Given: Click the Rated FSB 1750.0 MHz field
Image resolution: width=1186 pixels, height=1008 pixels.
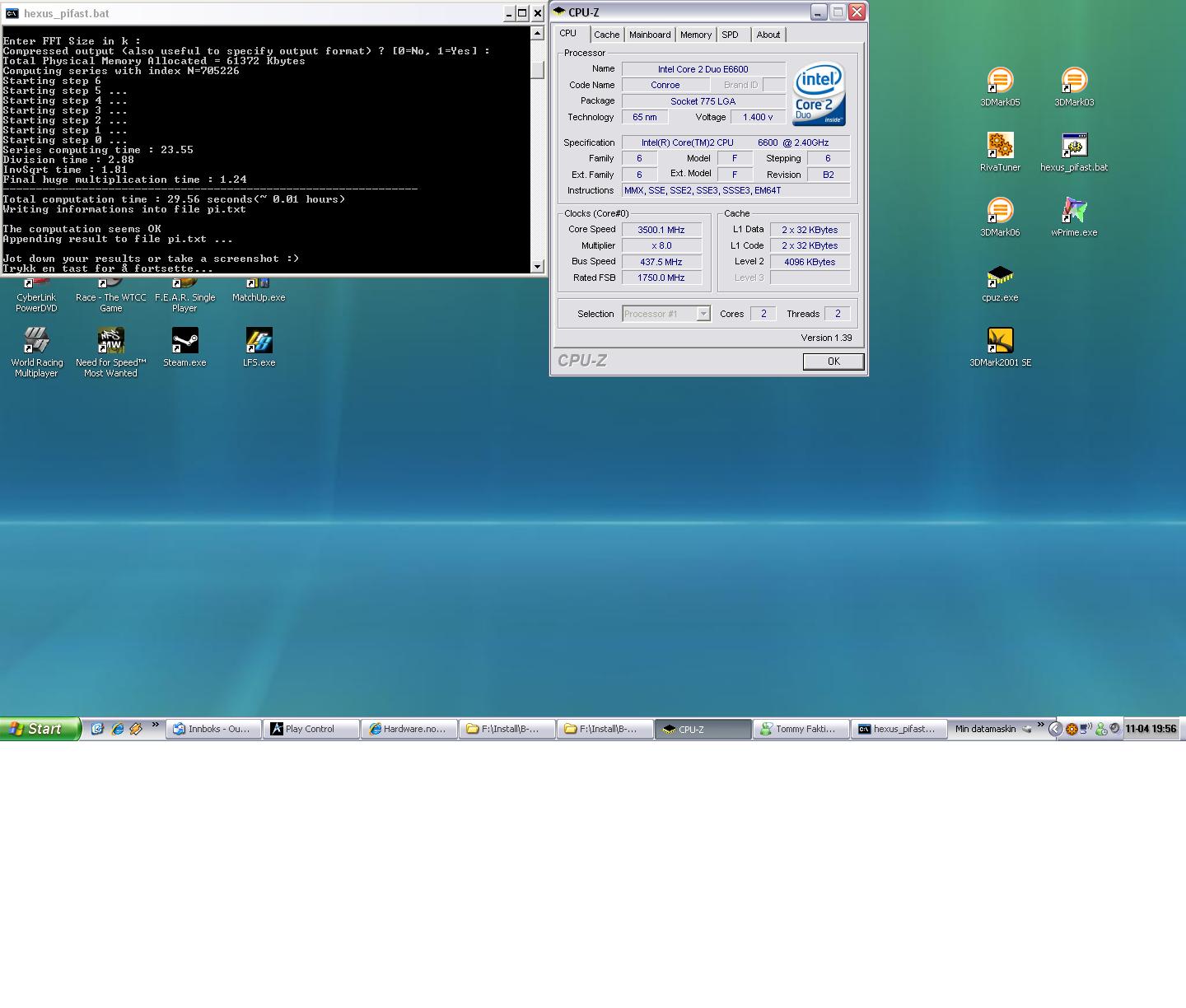Looking at the screenshot, I should point(661,278).
